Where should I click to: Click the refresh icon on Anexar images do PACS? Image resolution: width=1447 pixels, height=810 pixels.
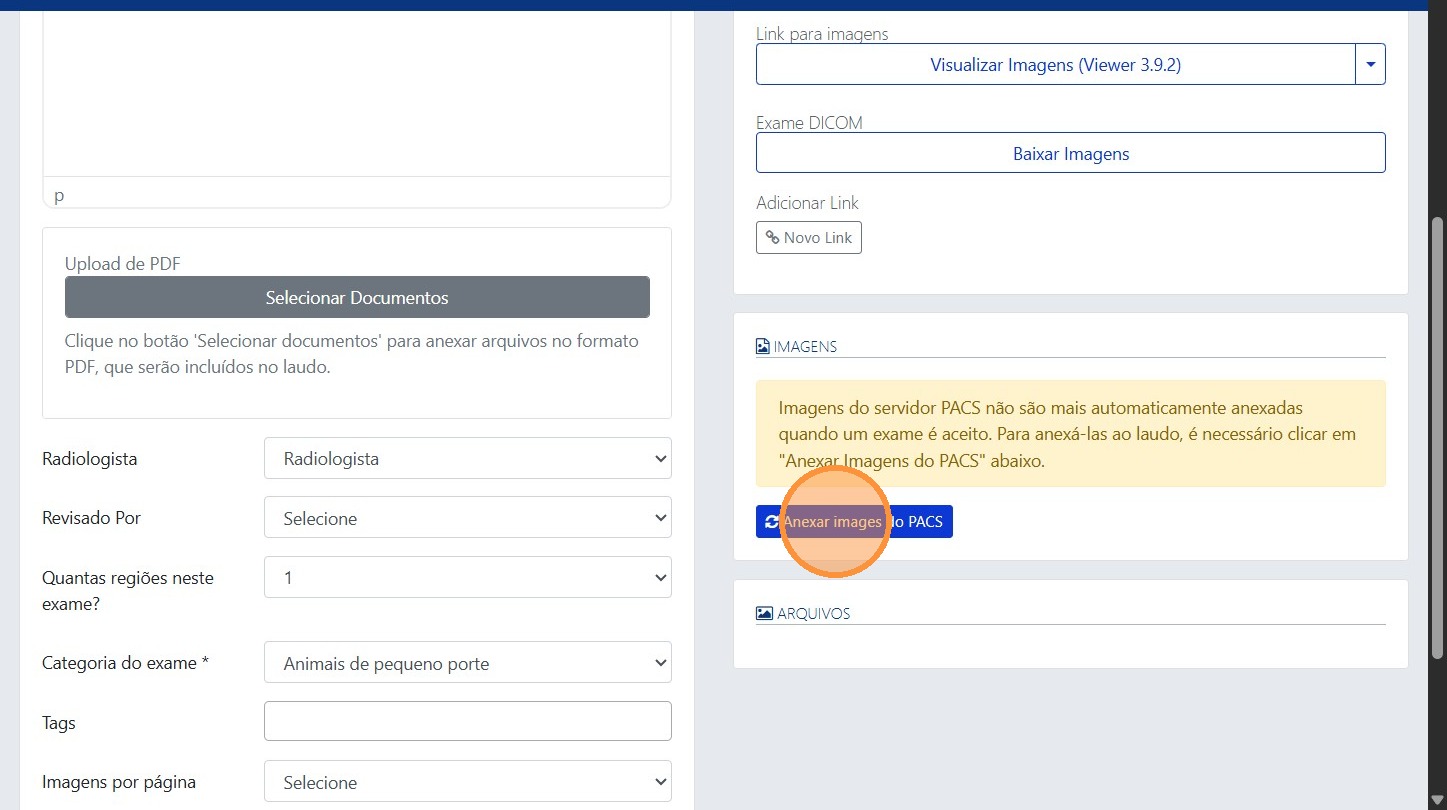click(771, 521)
